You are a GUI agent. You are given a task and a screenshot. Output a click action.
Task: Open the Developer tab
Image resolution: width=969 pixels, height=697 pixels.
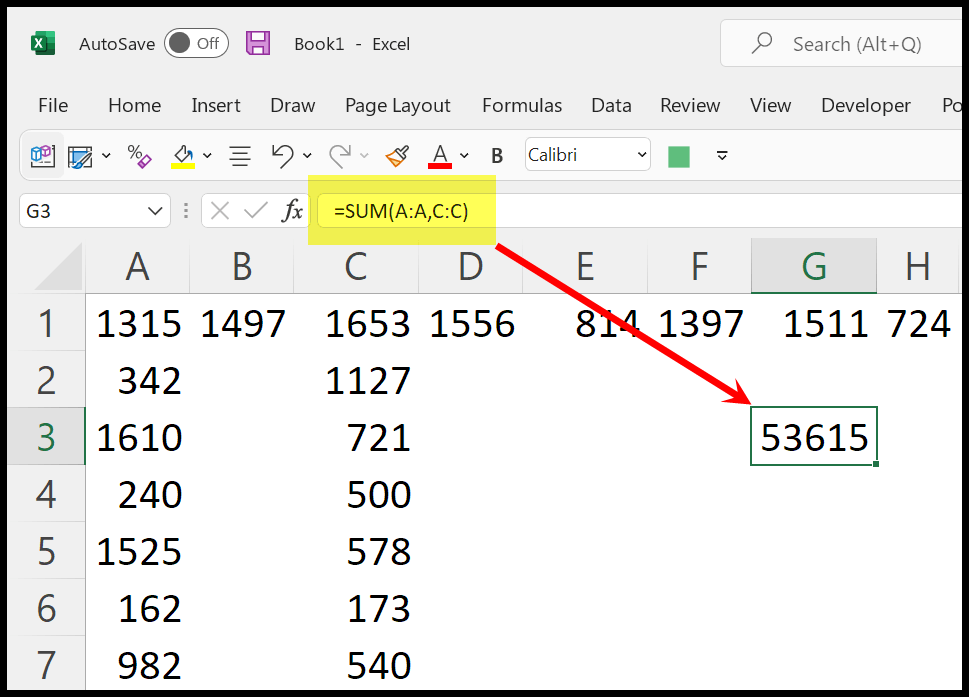(x=865, y=105)
